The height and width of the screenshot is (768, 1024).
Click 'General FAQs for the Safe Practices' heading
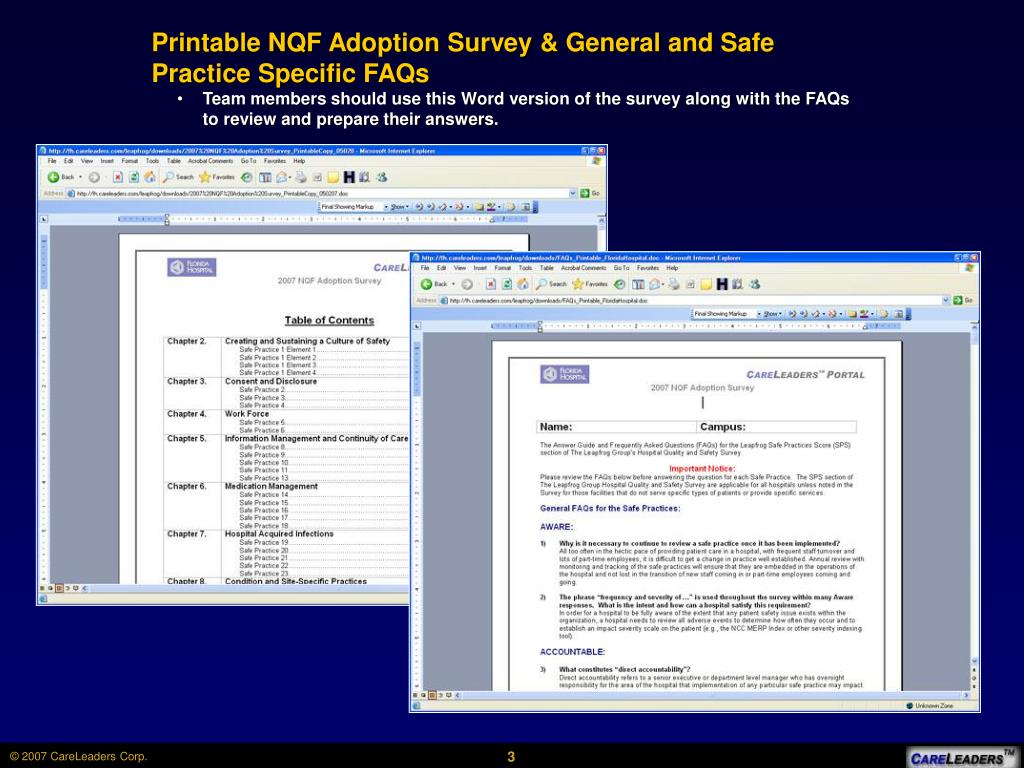pos(610,508)
